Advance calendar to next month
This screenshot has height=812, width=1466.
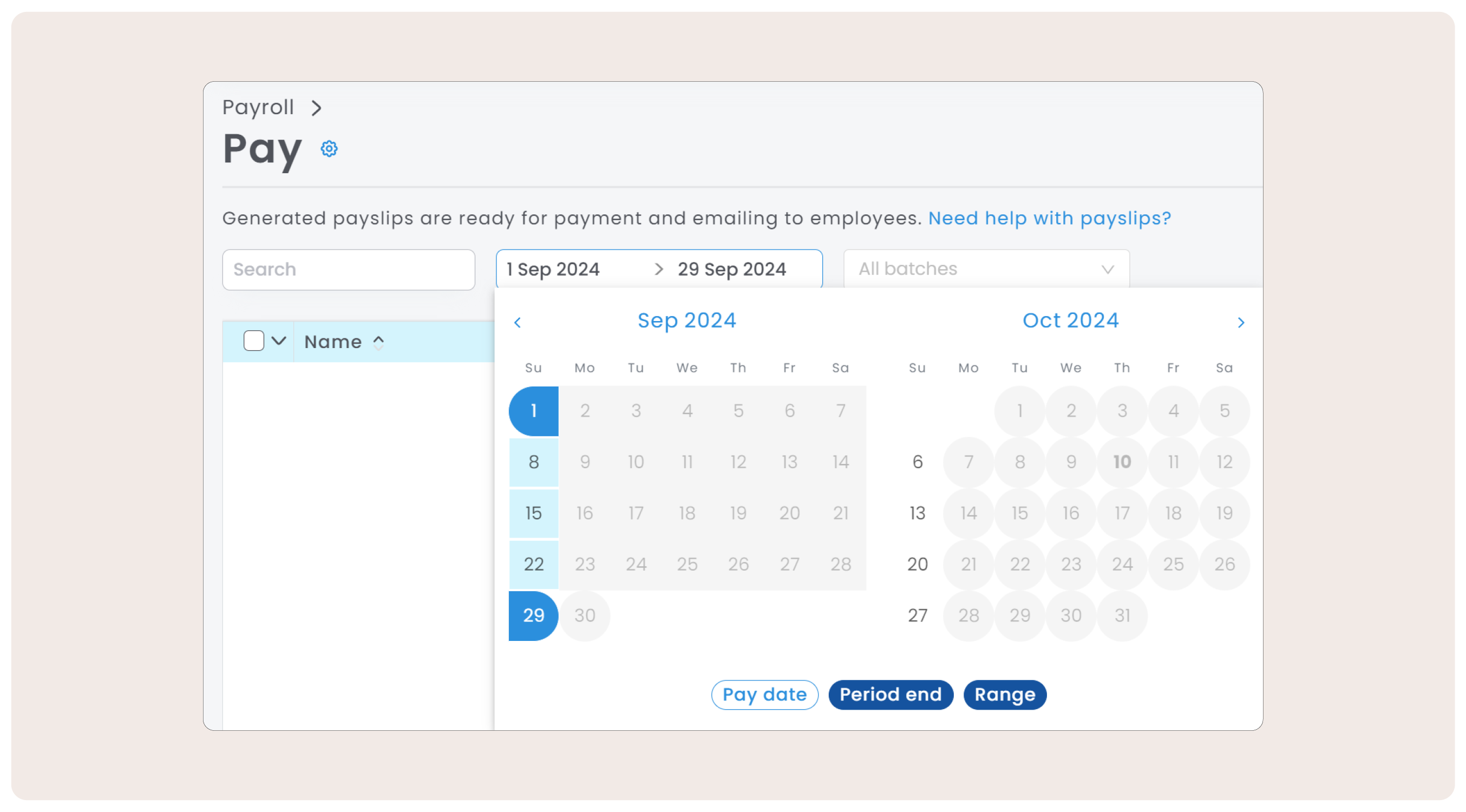pyautogui.click(x=1241, y=323)
